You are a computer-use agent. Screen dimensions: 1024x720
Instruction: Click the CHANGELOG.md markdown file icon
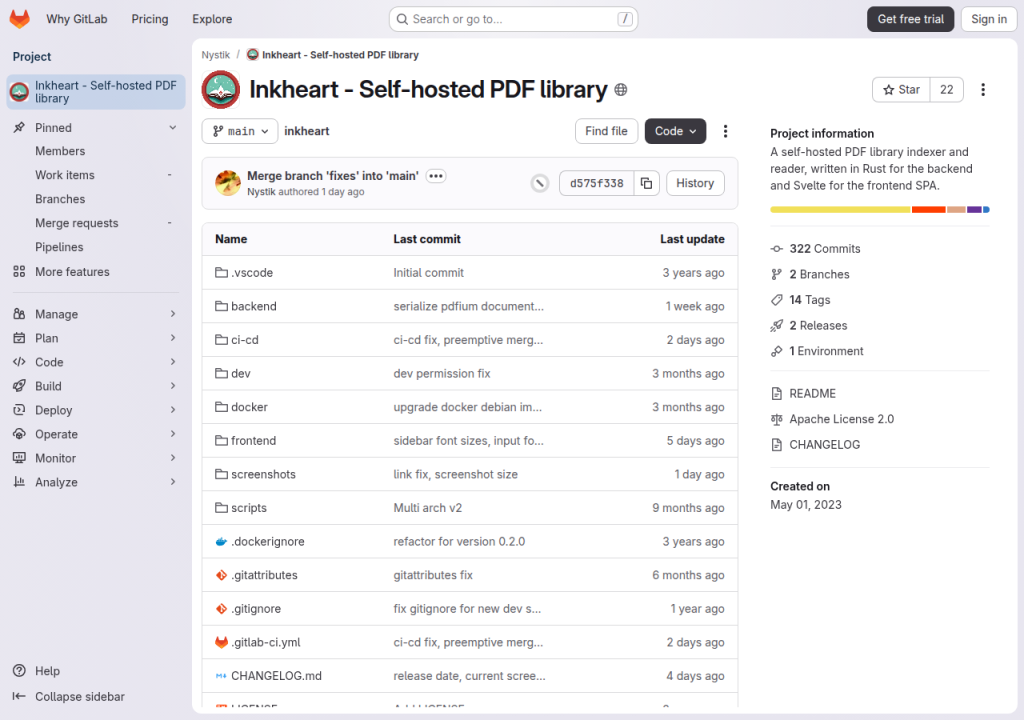221,676
